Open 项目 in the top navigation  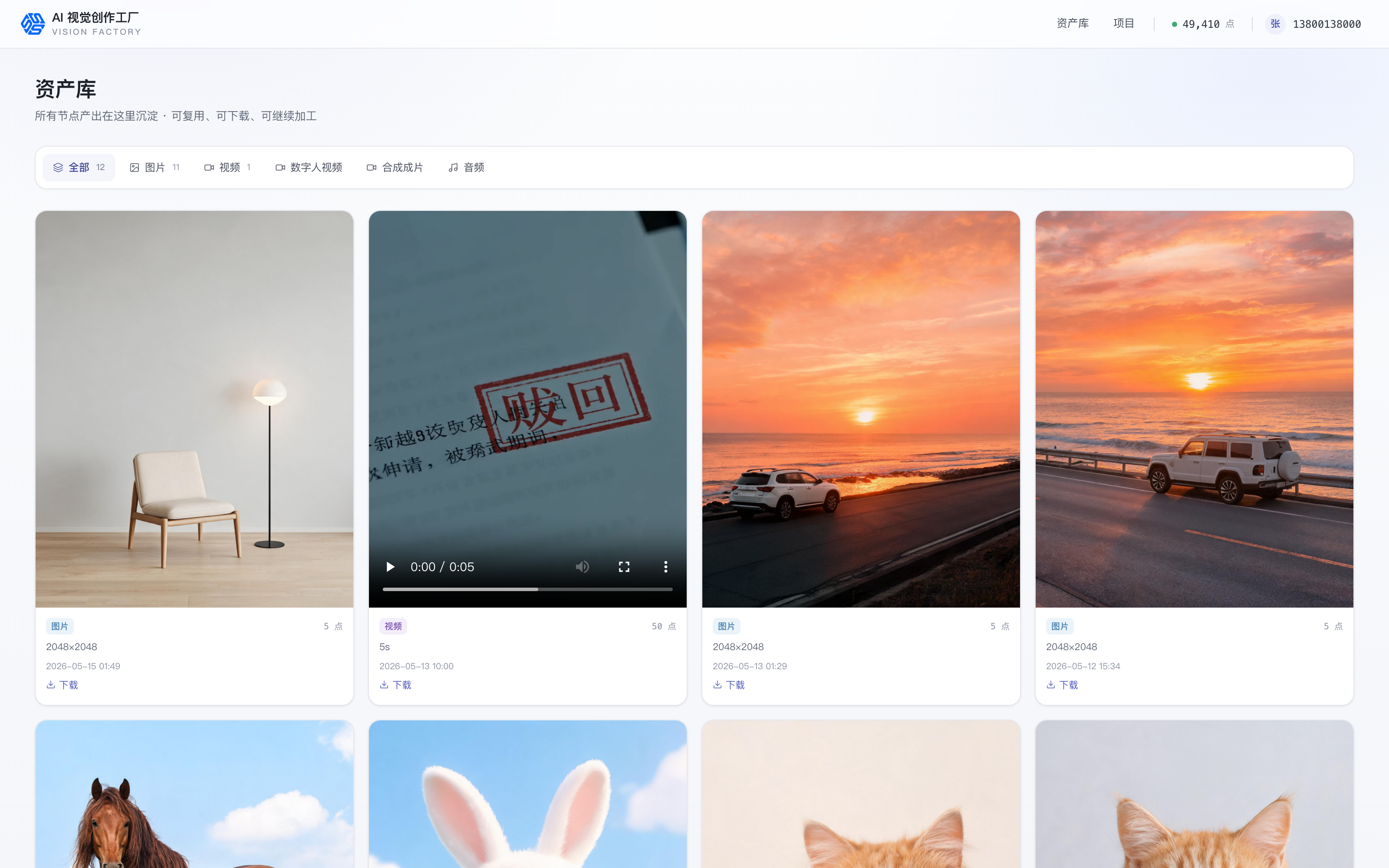tap(1123, 23)
